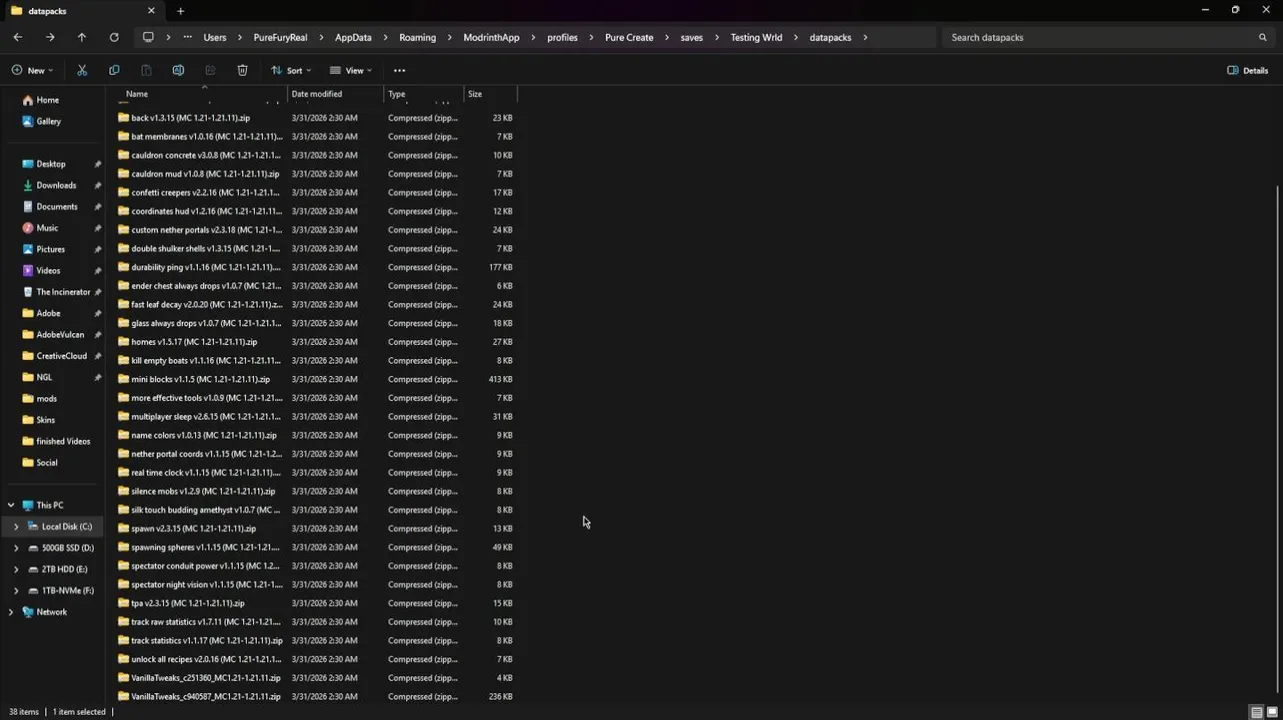1283x720 pixels.
Task: Open the View dropdown
Action: [351, 70]
